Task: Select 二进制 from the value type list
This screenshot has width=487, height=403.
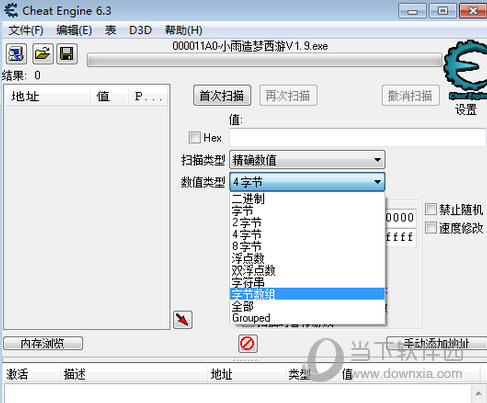Action: pyautogui.click(x=307, y=198)
